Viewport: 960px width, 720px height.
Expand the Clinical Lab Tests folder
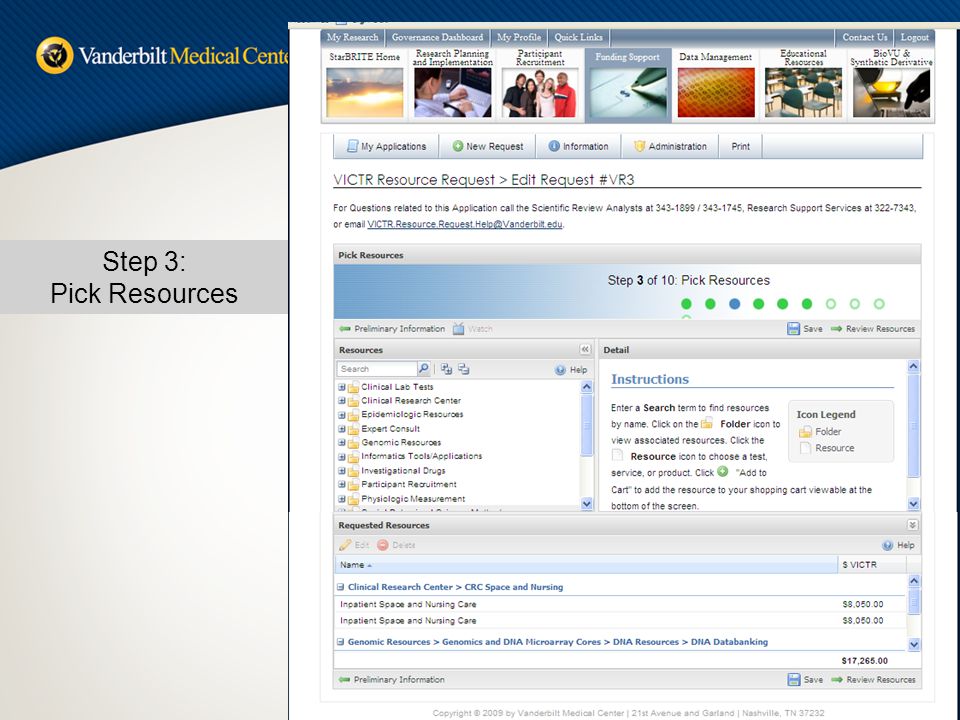(342, 387)
